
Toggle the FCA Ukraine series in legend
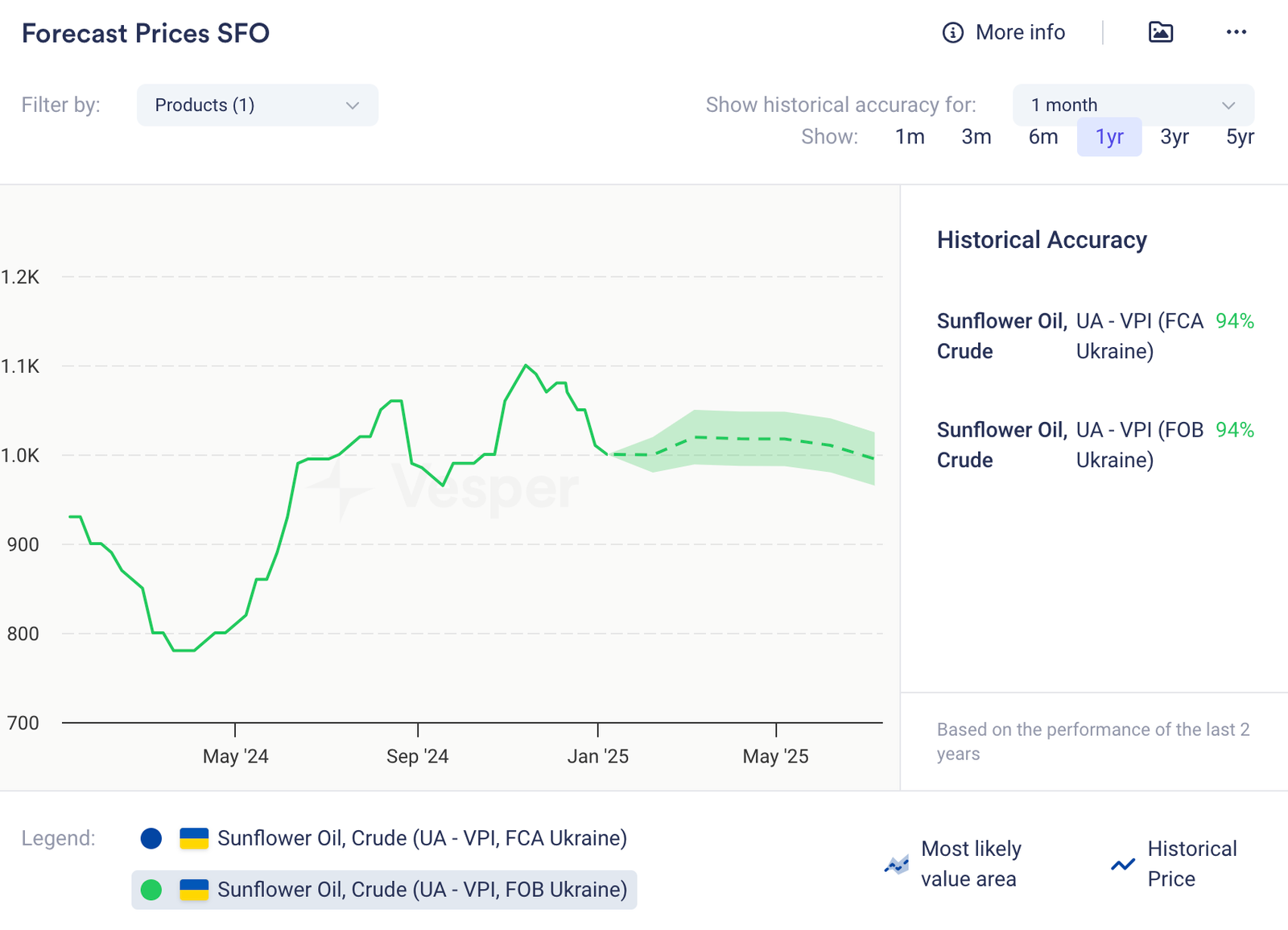[x=422, y=838]
